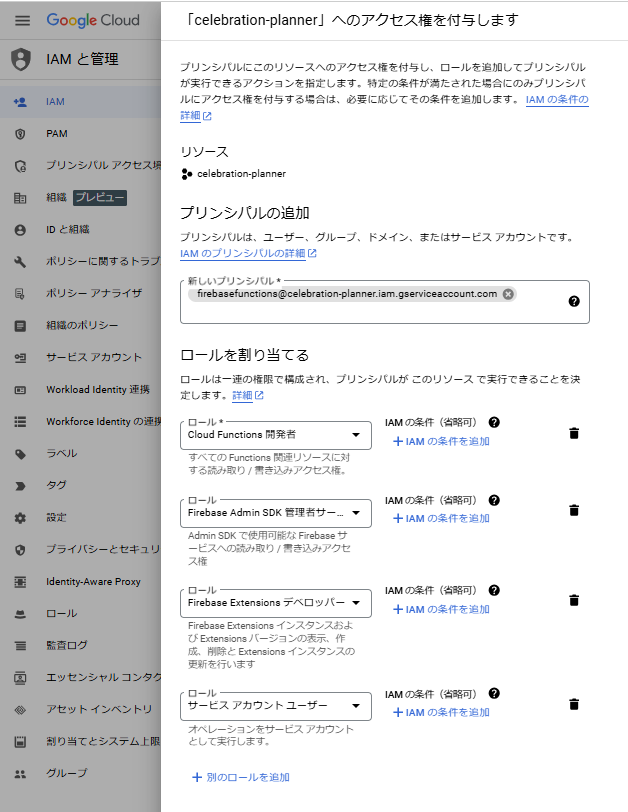Remove the firebasefunctions principal chip
The height and width of the screenshot is (812, 628).
point(508,294)
